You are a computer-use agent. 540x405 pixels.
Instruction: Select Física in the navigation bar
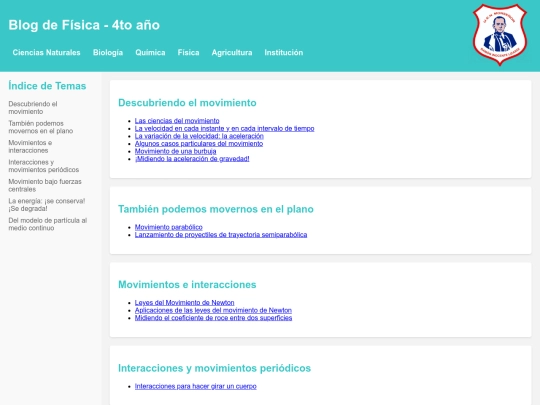tap(188, 52)
